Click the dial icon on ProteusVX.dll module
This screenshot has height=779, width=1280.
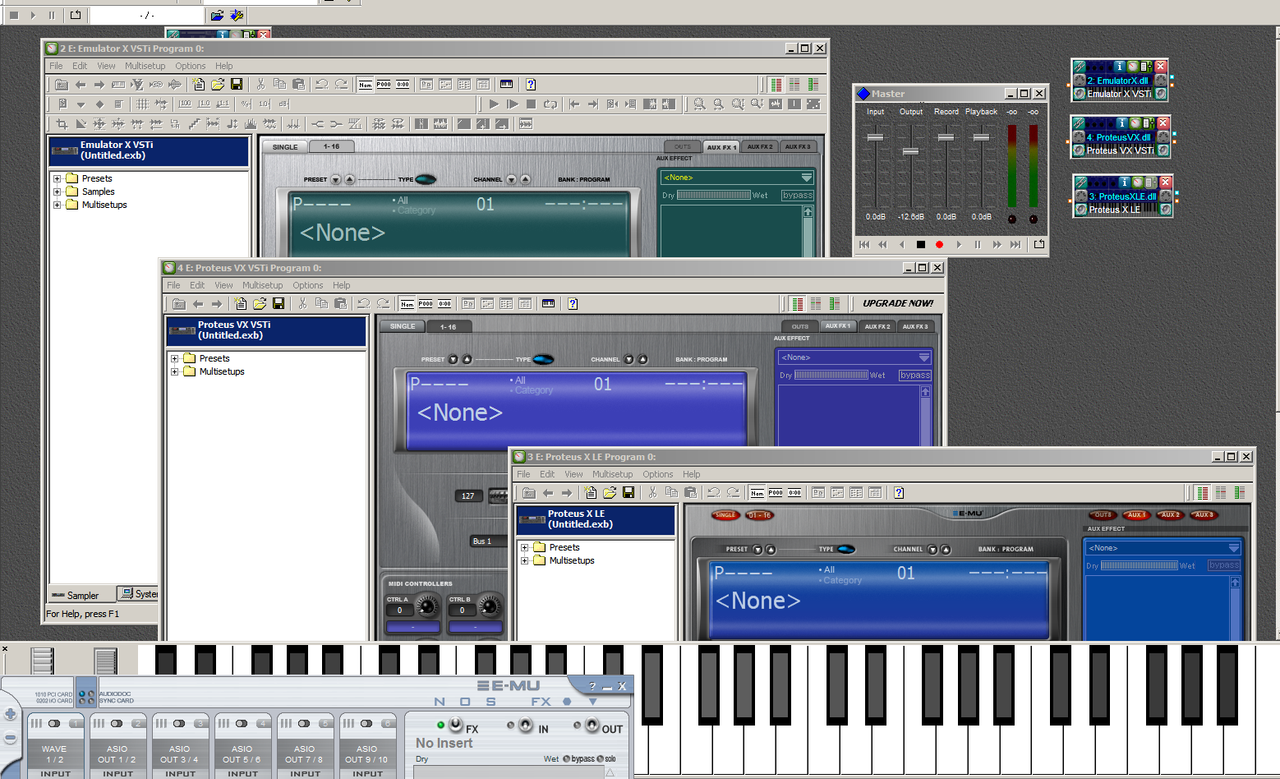tap(1135, 123)
